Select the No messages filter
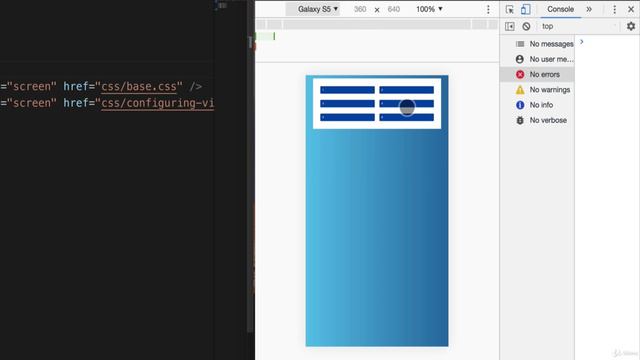Screen dimensions: 640x360 tap(537, 44)
